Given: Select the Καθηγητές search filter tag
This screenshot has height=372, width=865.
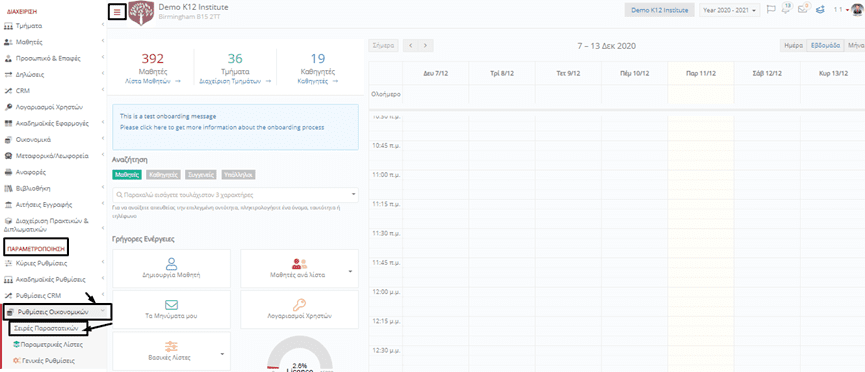Looking at the screenshot, I should (163, 174).
